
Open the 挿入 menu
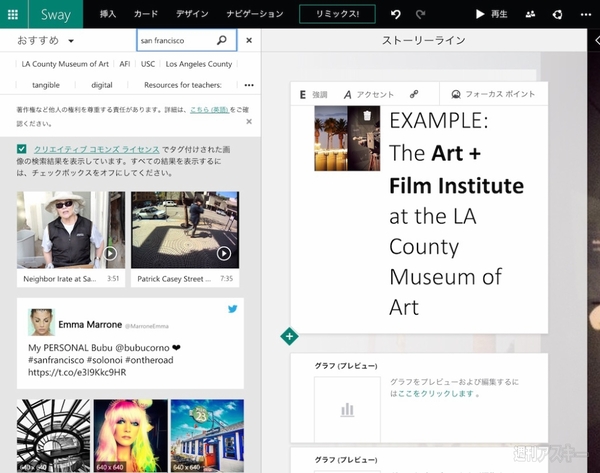click(x=108, y=14)
